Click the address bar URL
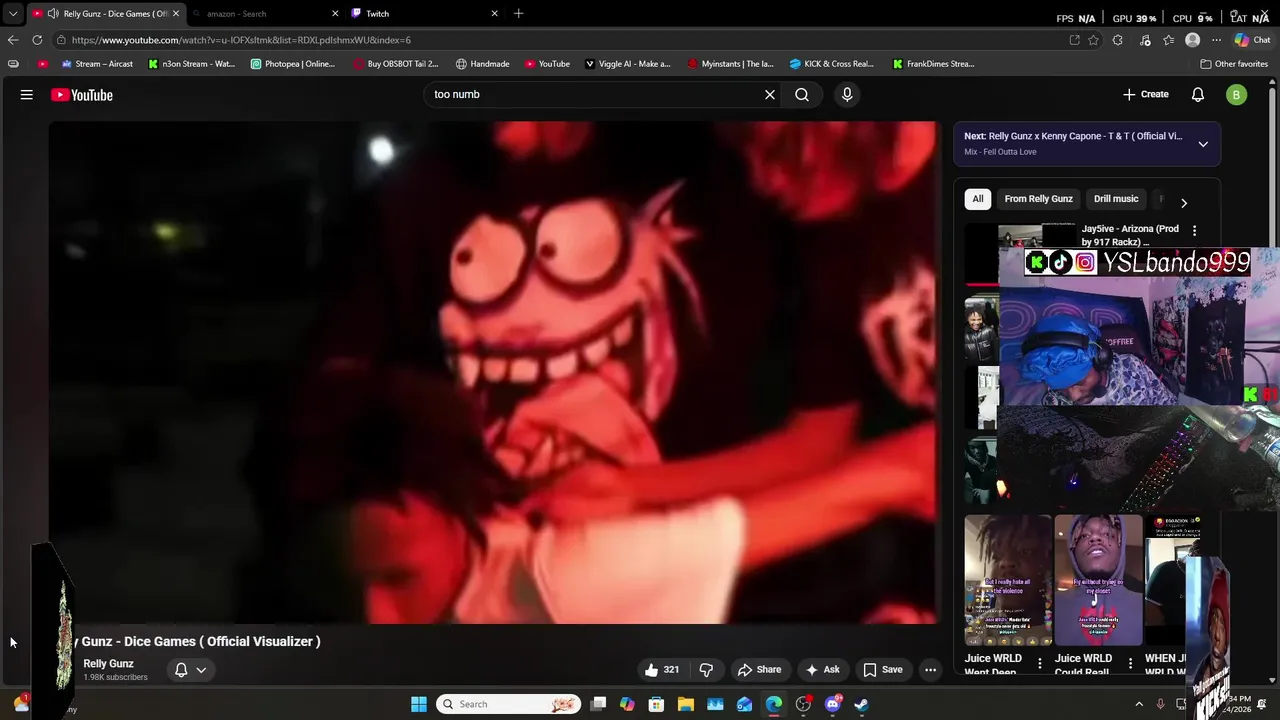The height and width of the screenshot is (720, 1280). pos(241,40)
